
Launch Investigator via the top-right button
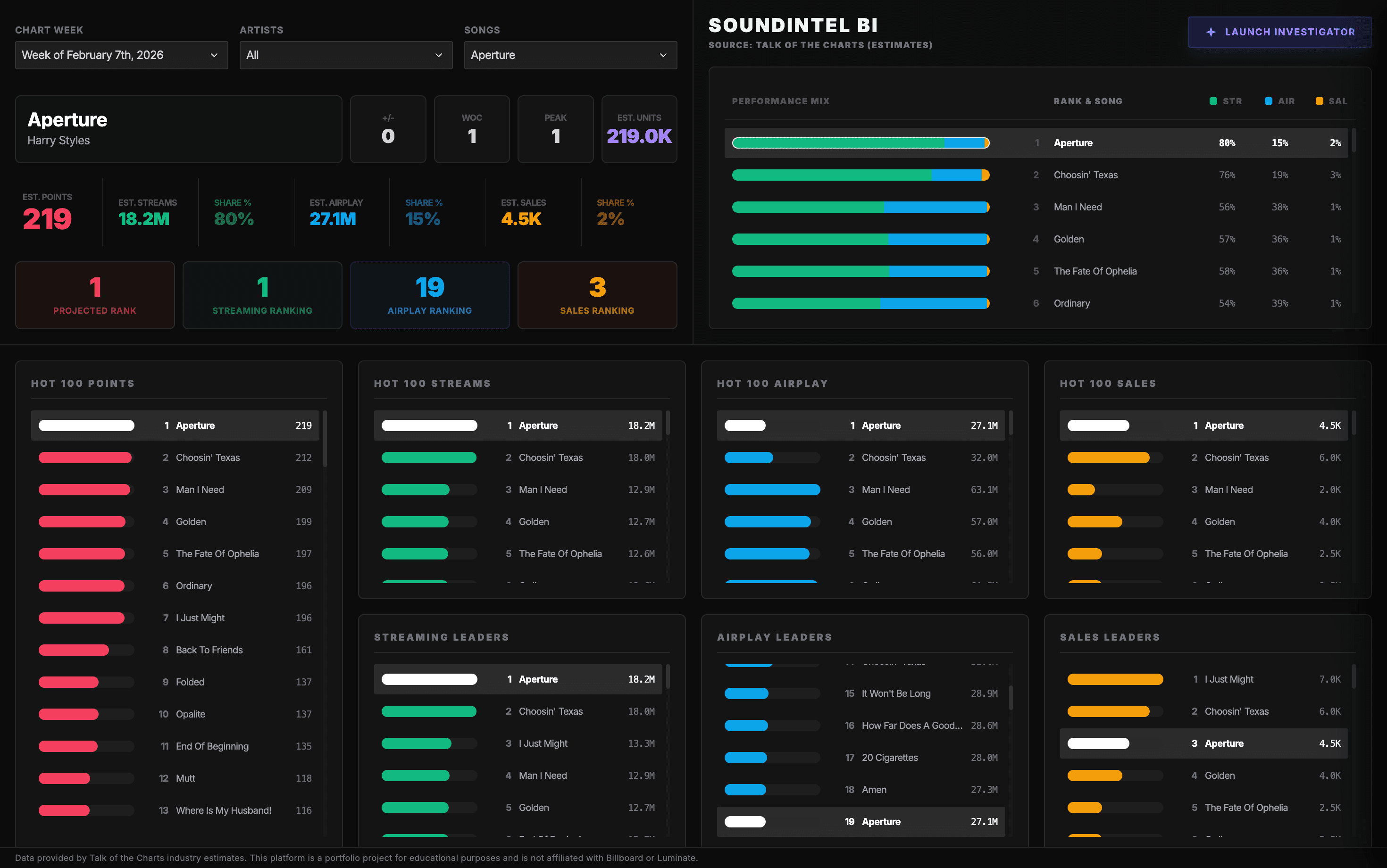[1279, 32]
